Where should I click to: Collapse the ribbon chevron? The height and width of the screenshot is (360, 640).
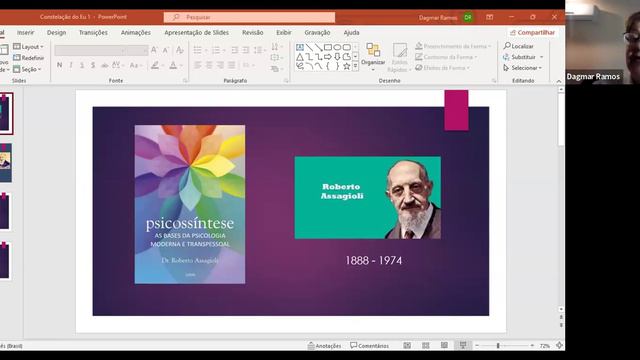coord(559,81)
